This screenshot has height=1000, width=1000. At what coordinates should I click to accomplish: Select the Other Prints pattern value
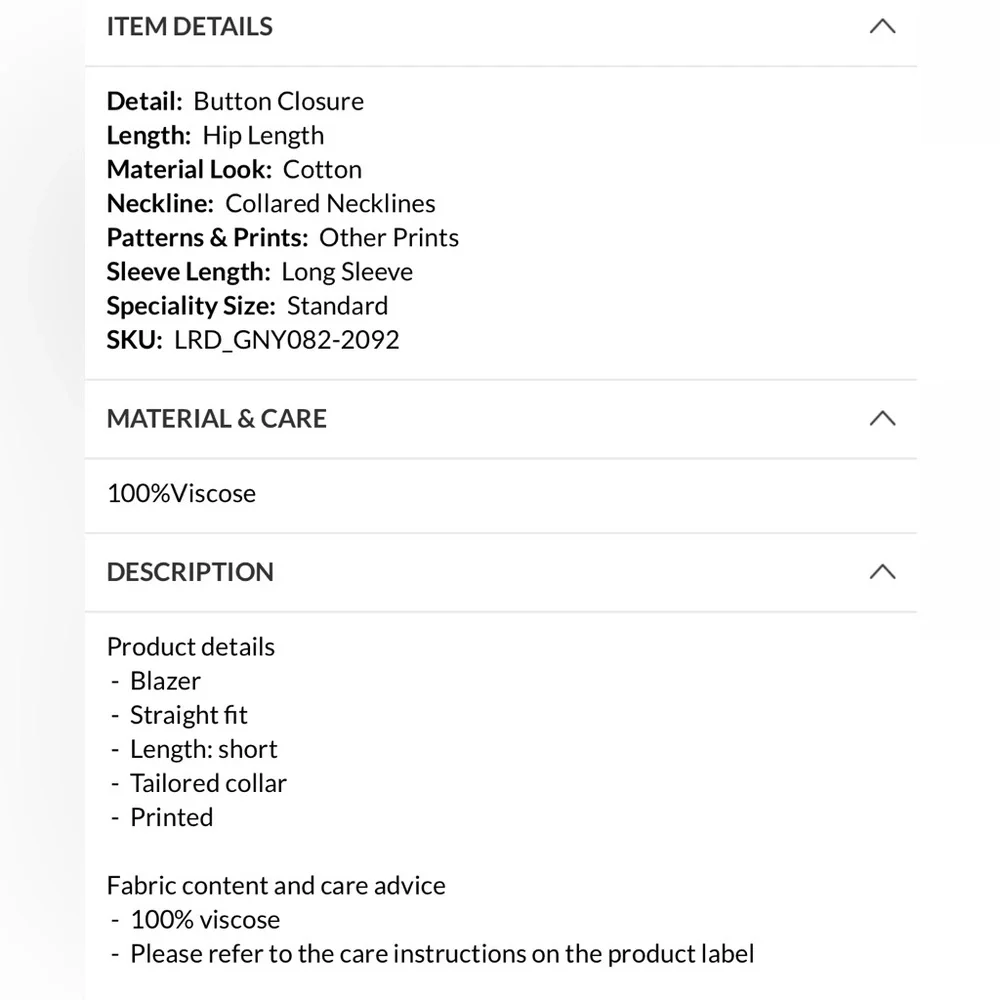389,238
